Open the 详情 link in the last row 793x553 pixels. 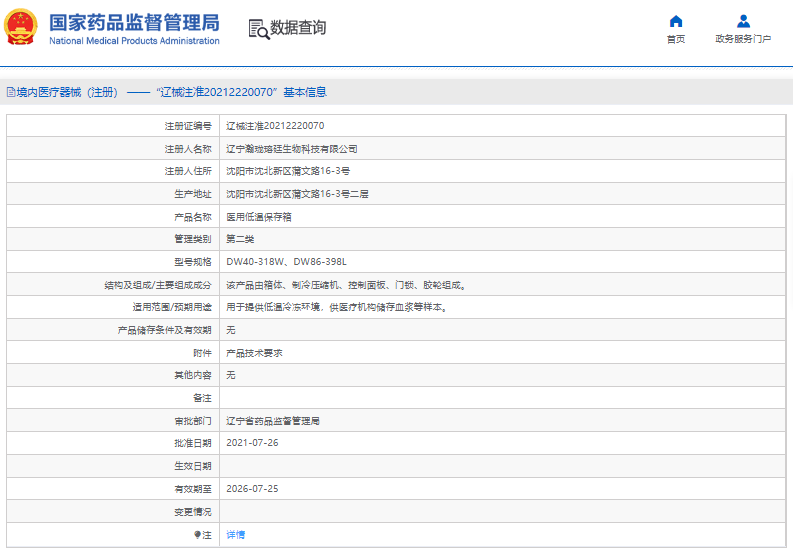tap(235, 535)
